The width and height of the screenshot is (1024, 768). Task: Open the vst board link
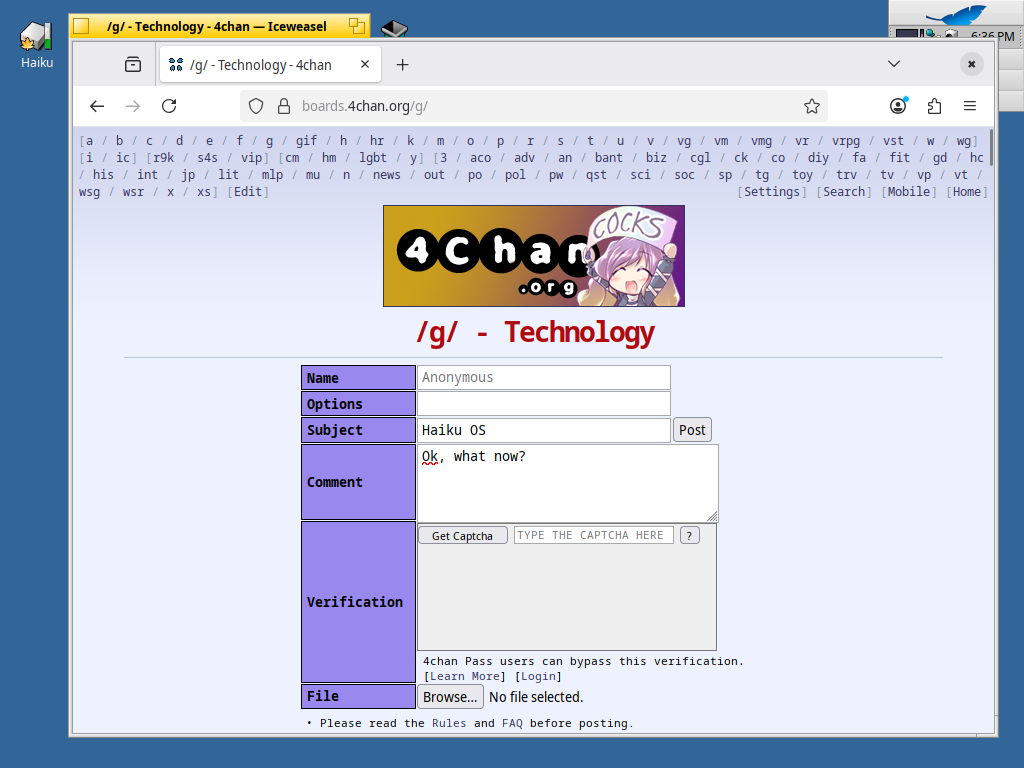point(893,140)
